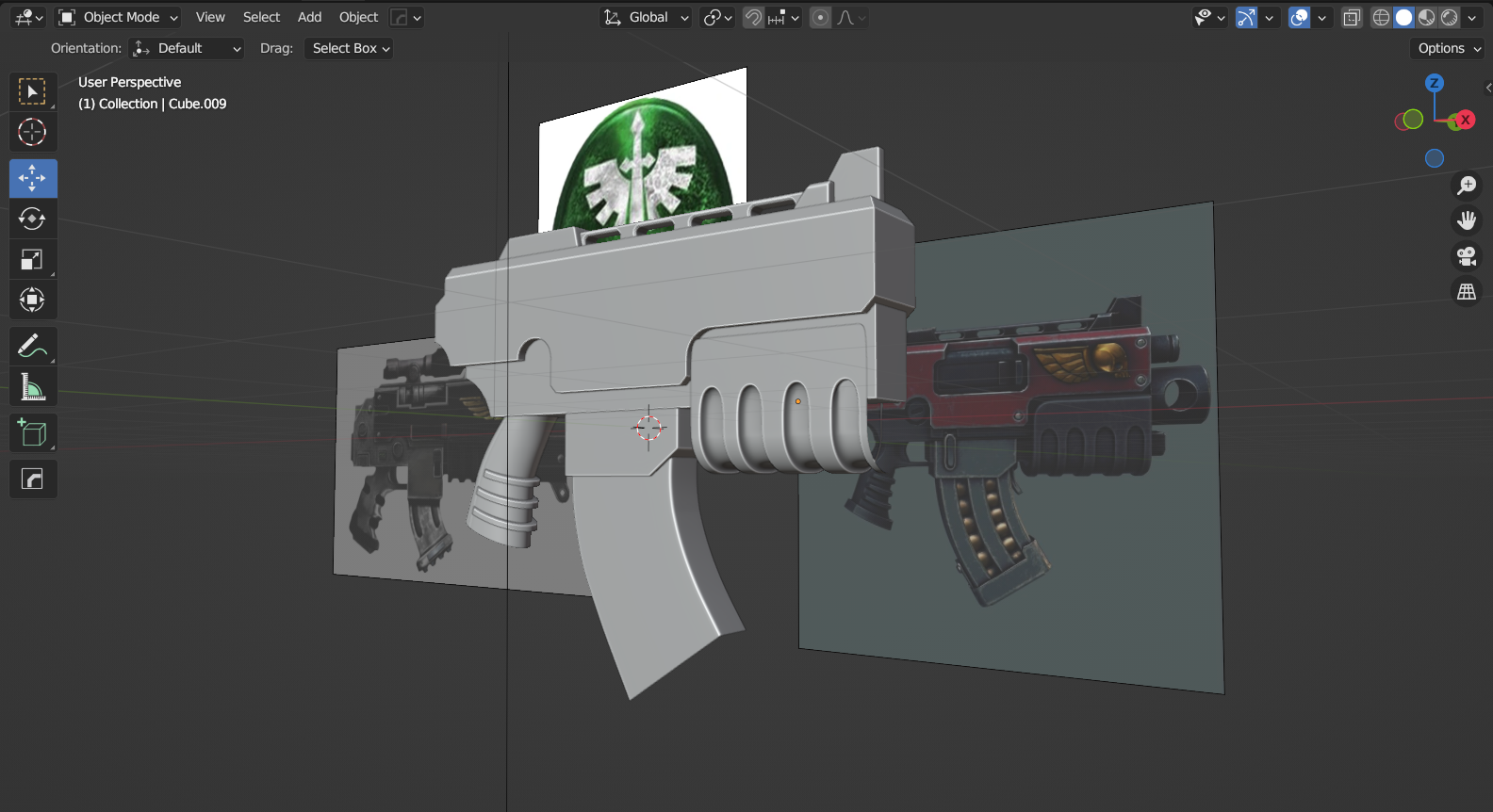Open the Global transform orientation dropdown
This screenshot has width=1493, height=812.
[x=647, y=17]
